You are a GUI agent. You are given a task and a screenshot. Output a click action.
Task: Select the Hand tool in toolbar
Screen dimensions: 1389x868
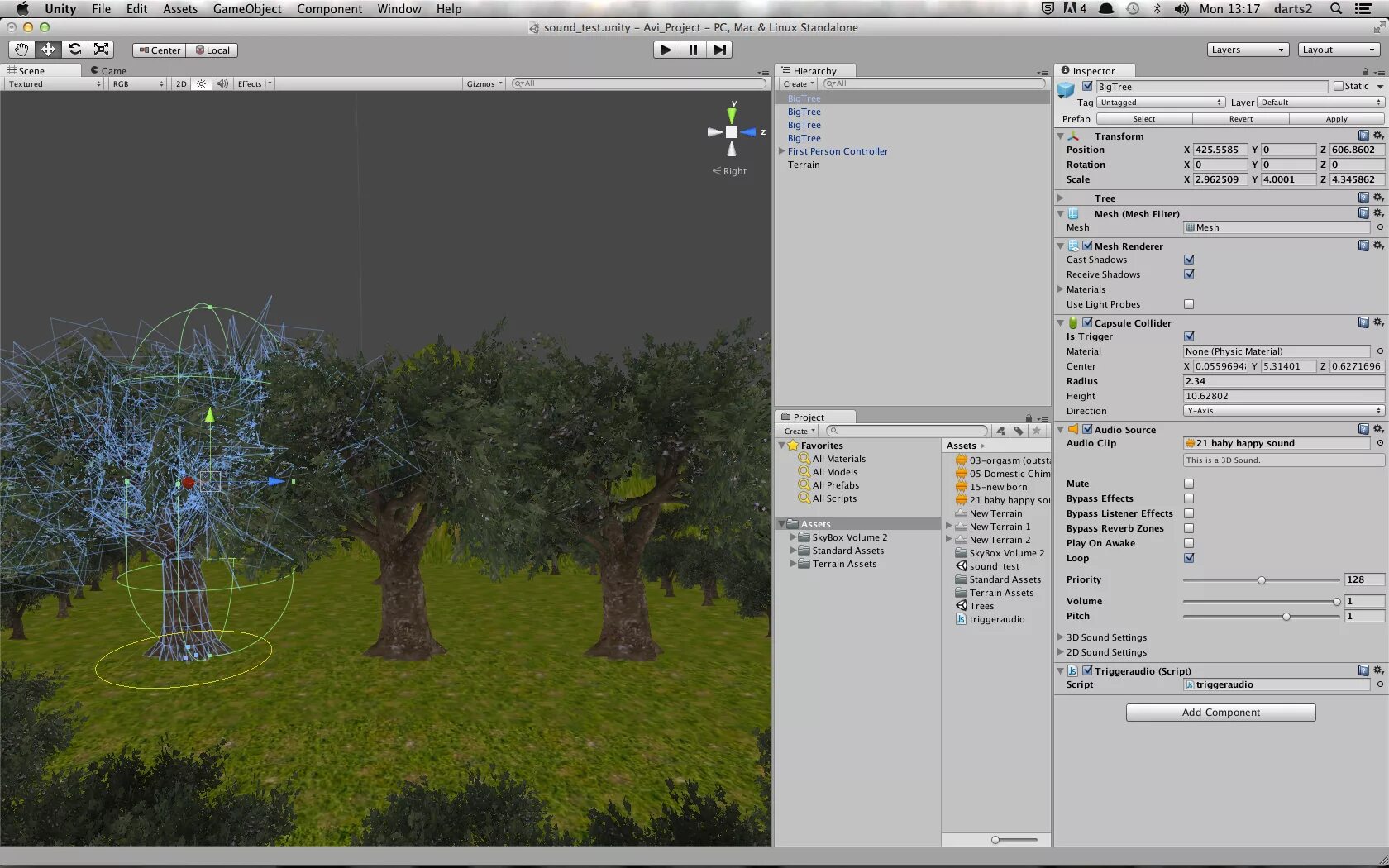pyautogui.click(x=21, y=50)
